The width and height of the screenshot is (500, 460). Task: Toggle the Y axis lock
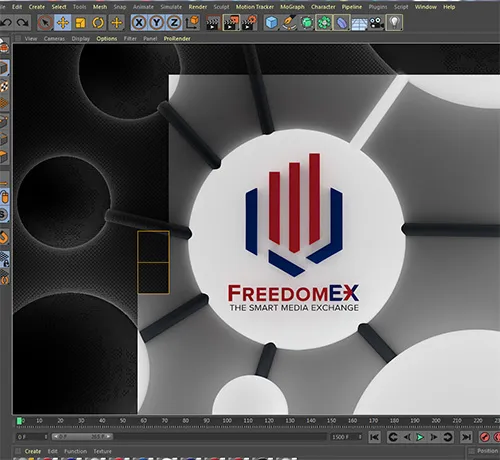pos(156,23)
